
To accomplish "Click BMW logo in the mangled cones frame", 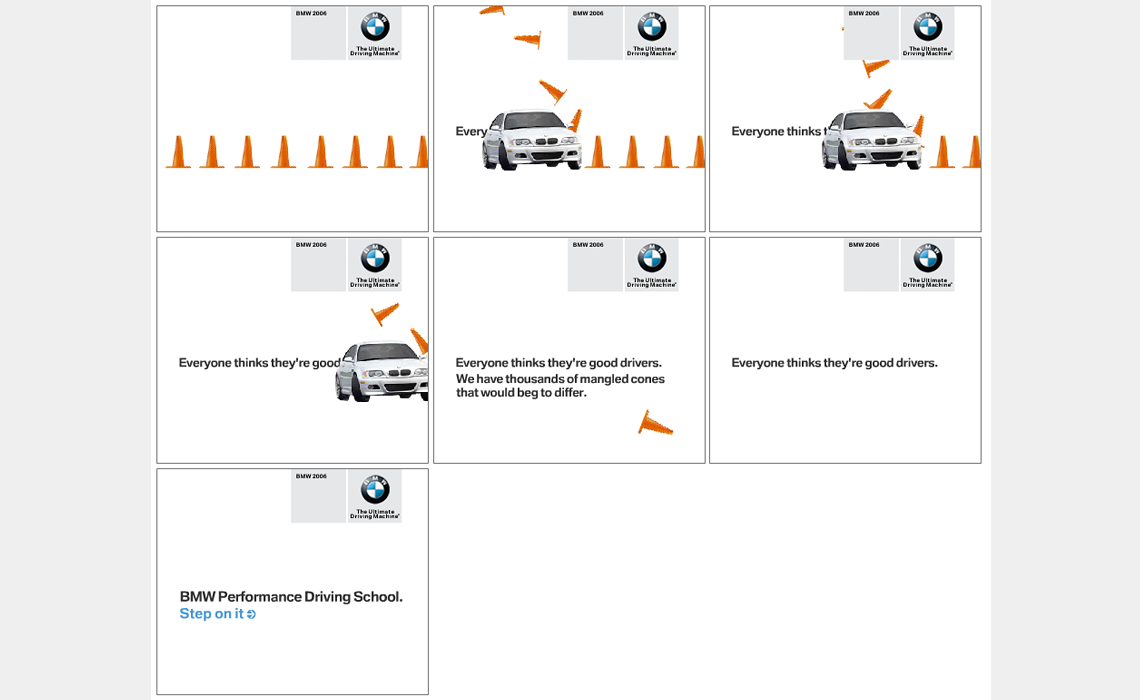I will pos(652,258).
